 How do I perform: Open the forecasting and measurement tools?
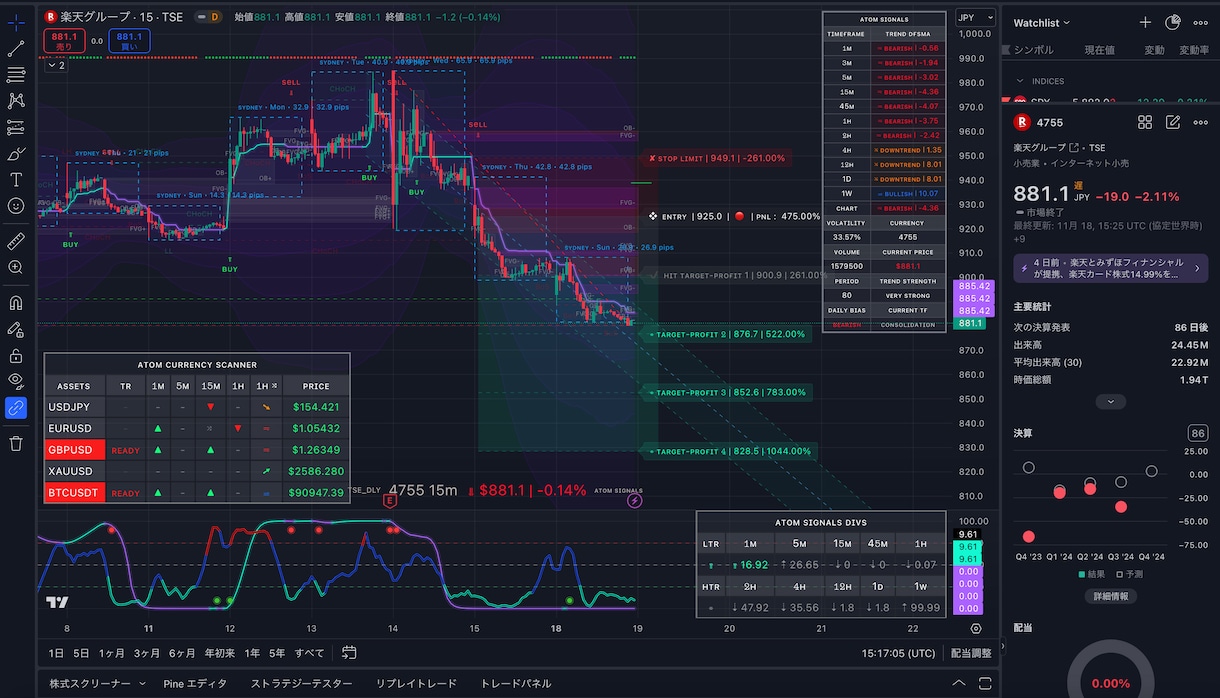(x=16, y=127)
